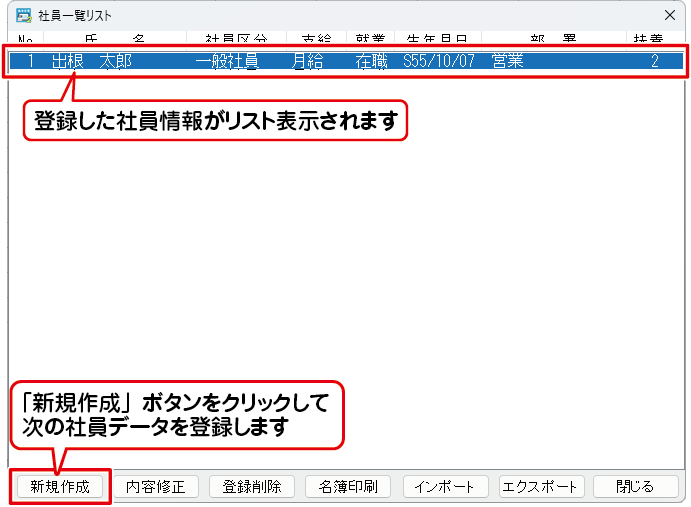Click the 新規作成 button
The image size is (691, 507).
click(x=60, y=486)
